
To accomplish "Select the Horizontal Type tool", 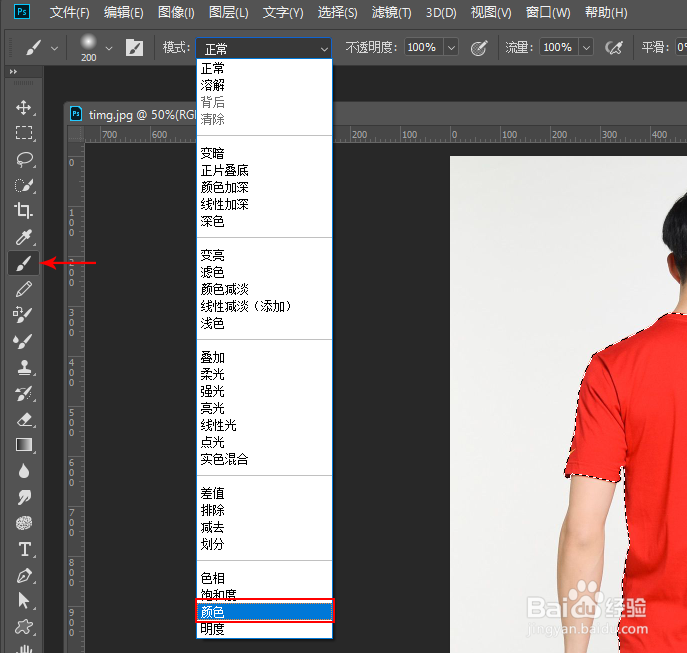I will pyautogui.click(x=25, y=549).
